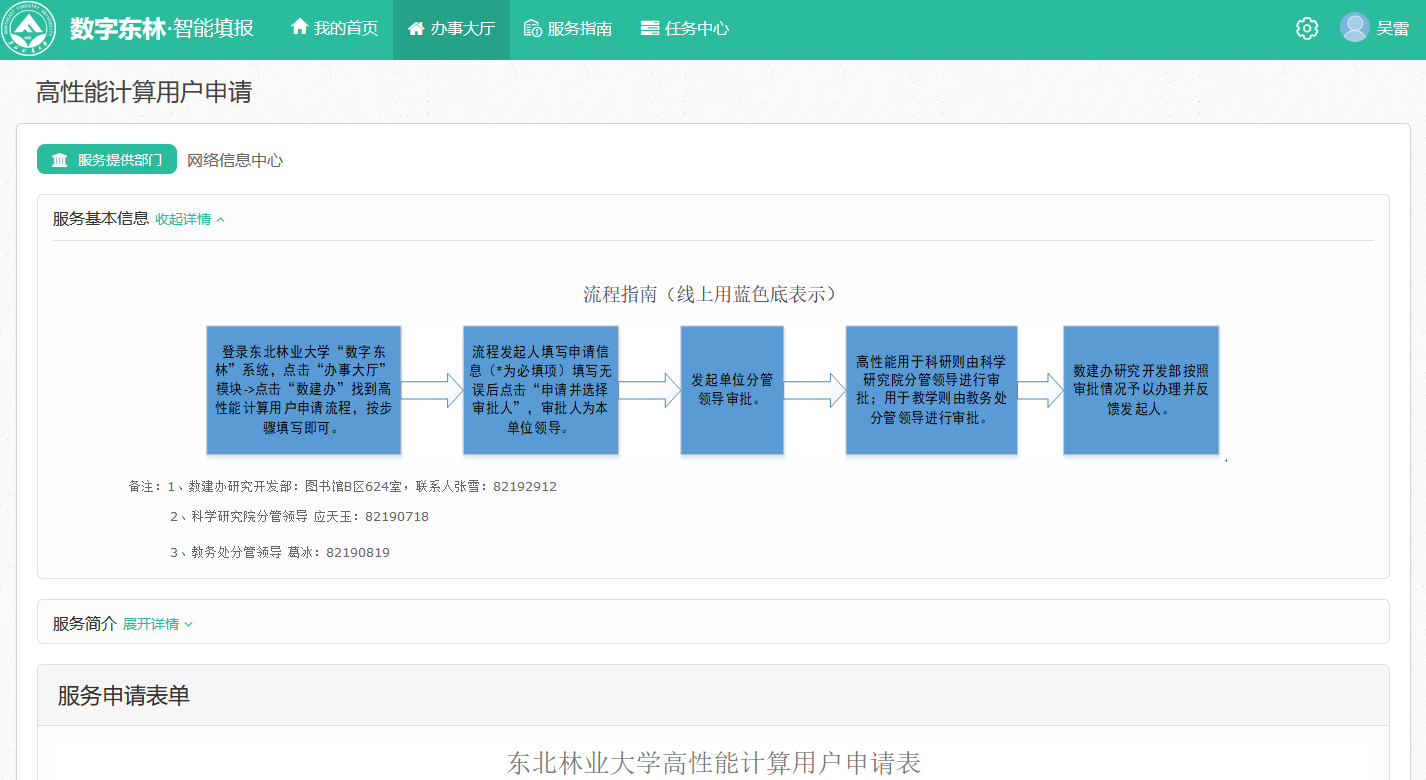Screen dimensions: 1426x780
Task: Click the 网络信息中心 department name
Action: click(x=235, y=160)
